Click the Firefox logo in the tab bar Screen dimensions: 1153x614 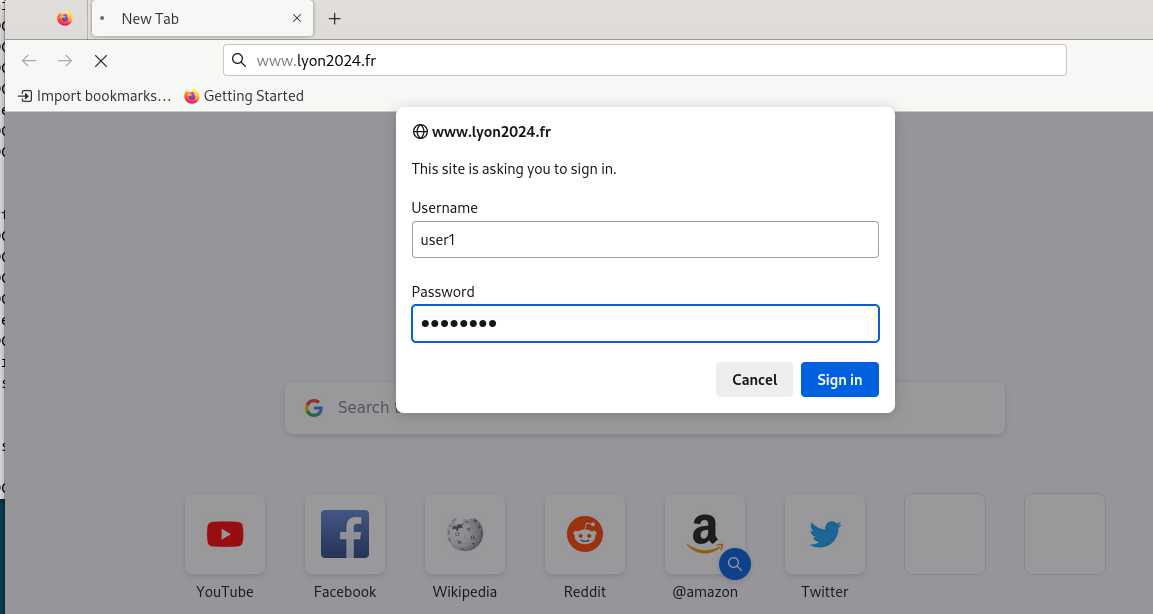[65, 18]
